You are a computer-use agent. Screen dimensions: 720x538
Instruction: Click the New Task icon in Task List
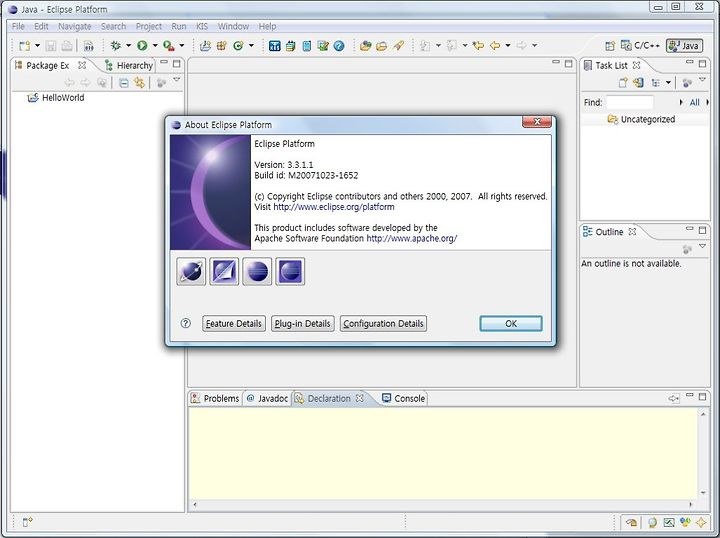623,83
